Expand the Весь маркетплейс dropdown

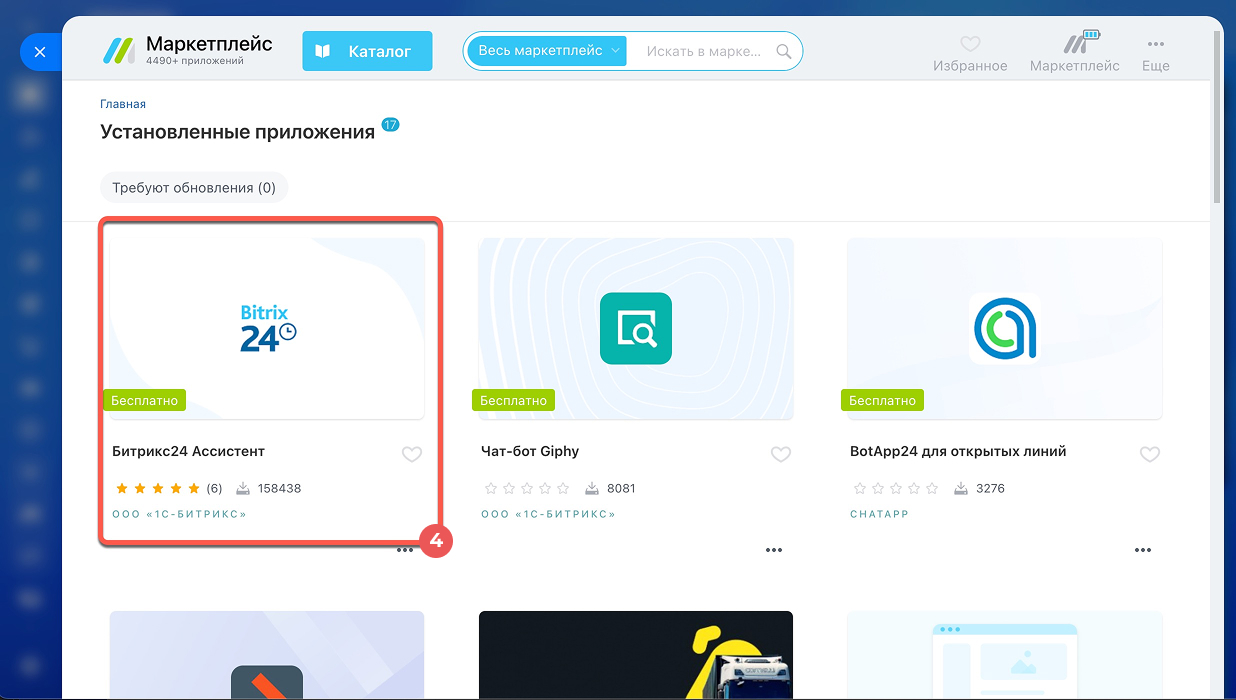pyautogui.click(x=547, y=51)
